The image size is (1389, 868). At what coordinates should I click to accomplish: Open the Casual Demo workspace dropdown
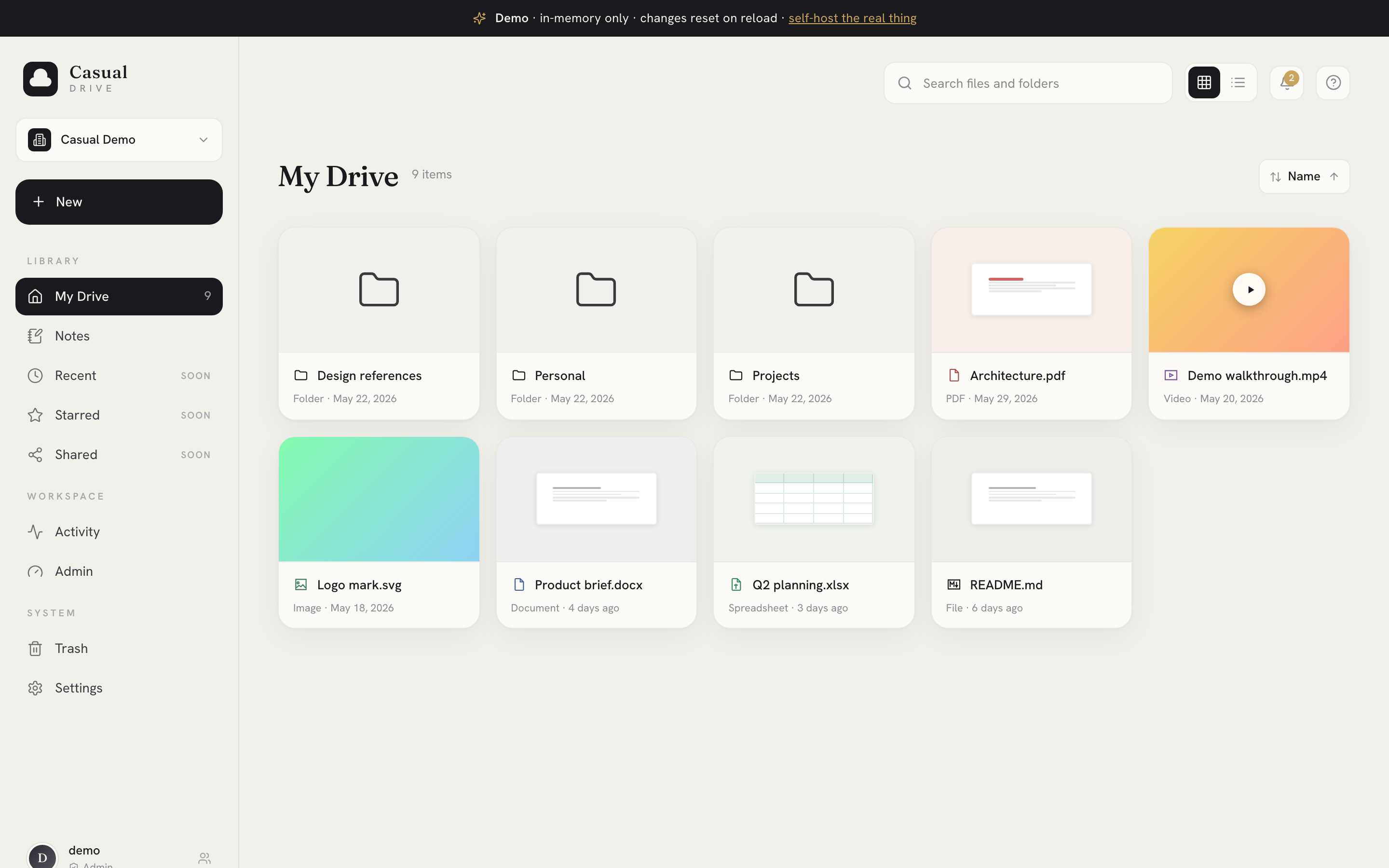119,139
